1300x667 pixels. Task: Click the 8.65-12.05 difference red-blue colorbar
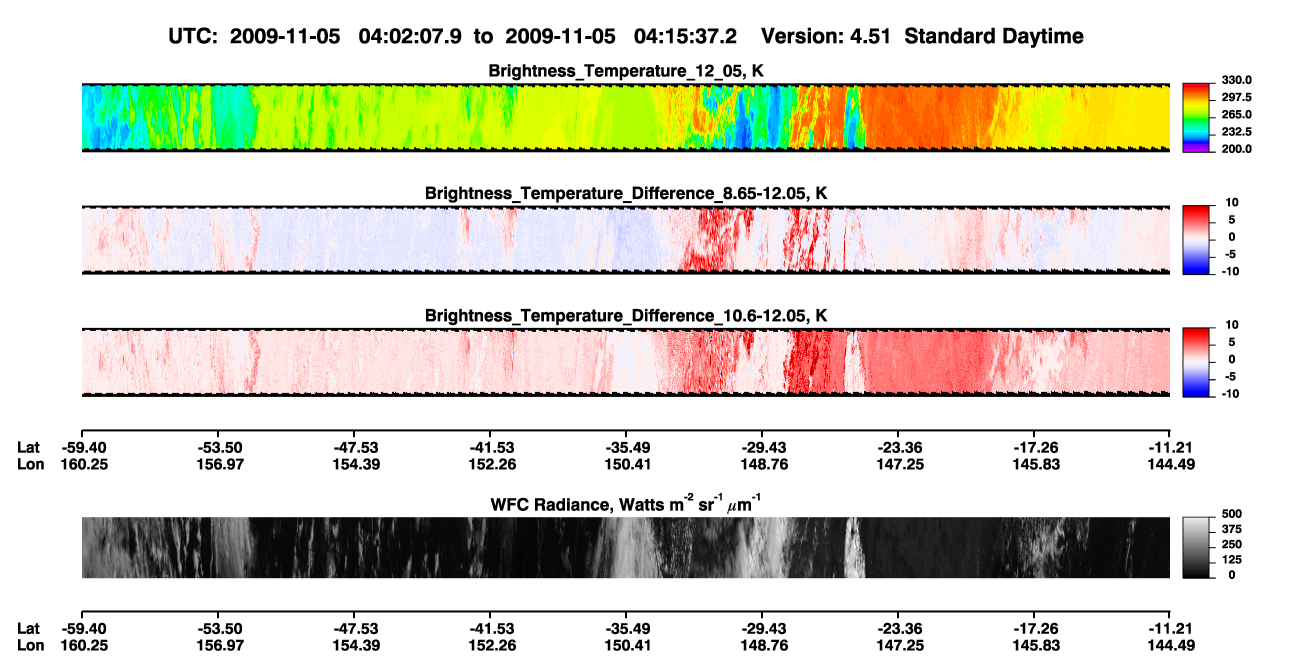coord(1196,239)
